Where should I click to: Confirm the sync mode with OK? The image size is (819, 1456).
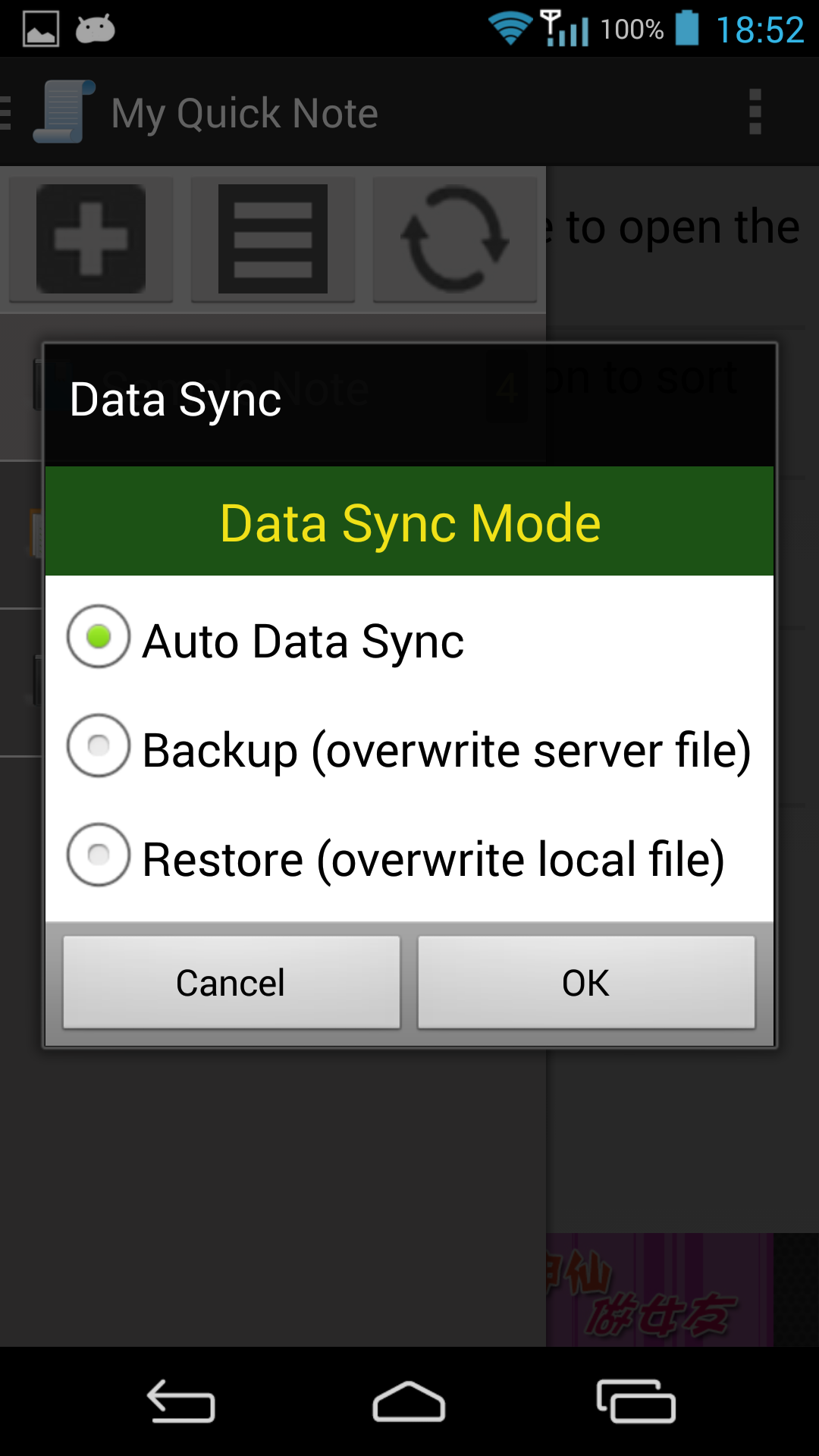click(586, 982)
